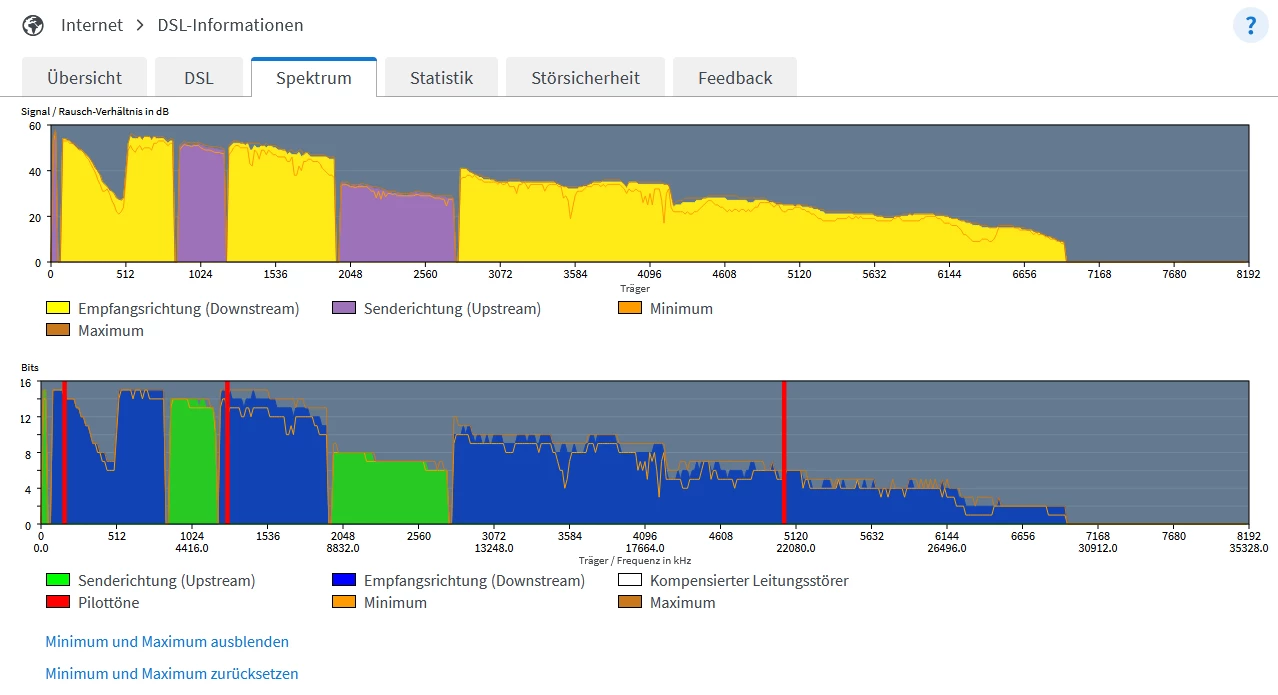The image size is (1278, 695).
Task: Click the 13248.0 frequency value
Action: [x=495, y=548]
